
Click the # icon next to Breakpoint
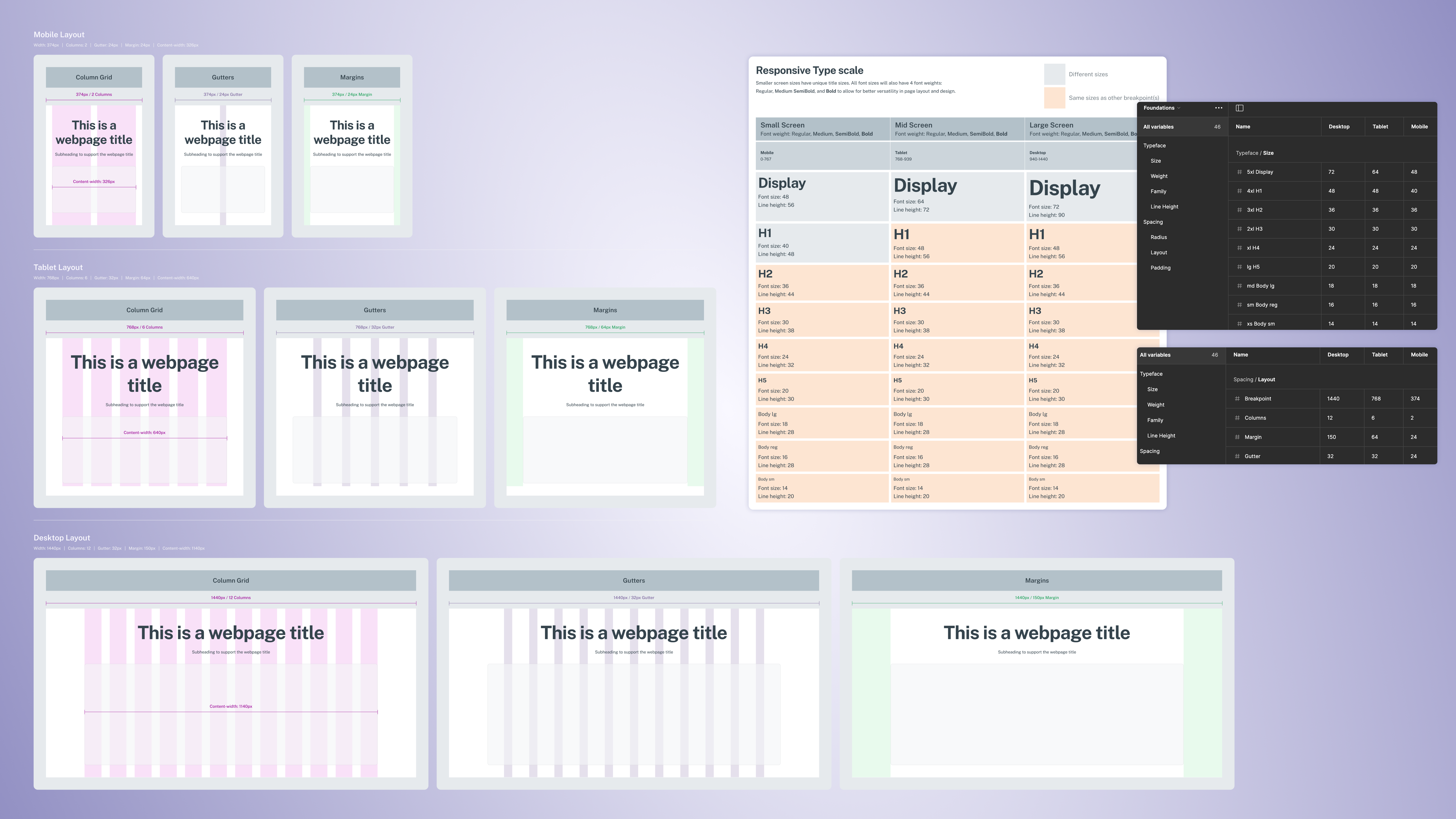(1237, 398)
